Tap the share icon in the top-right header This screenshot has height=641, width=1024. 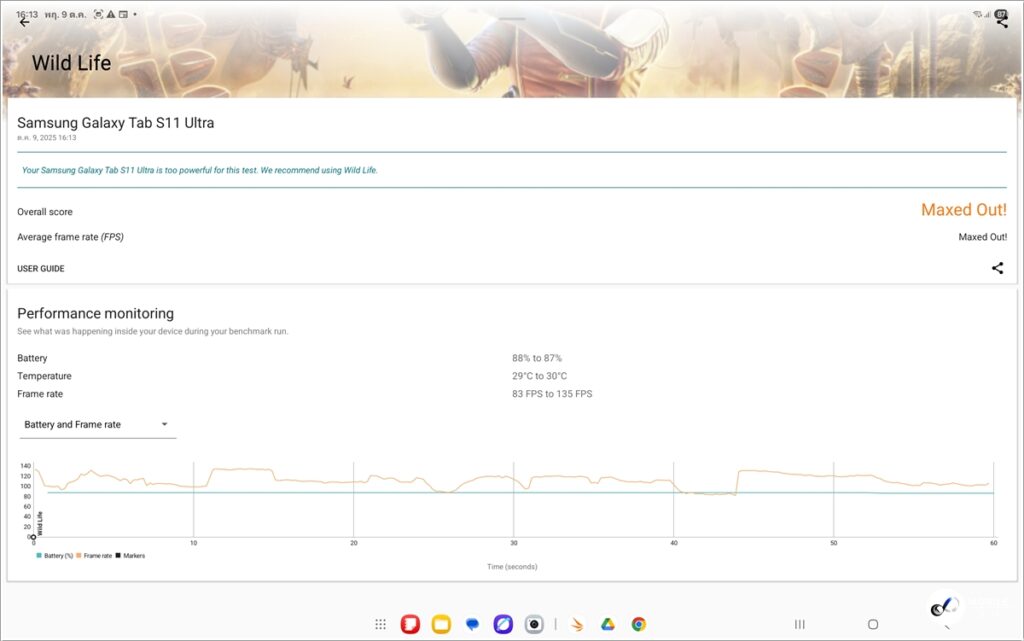(1002, 22)
